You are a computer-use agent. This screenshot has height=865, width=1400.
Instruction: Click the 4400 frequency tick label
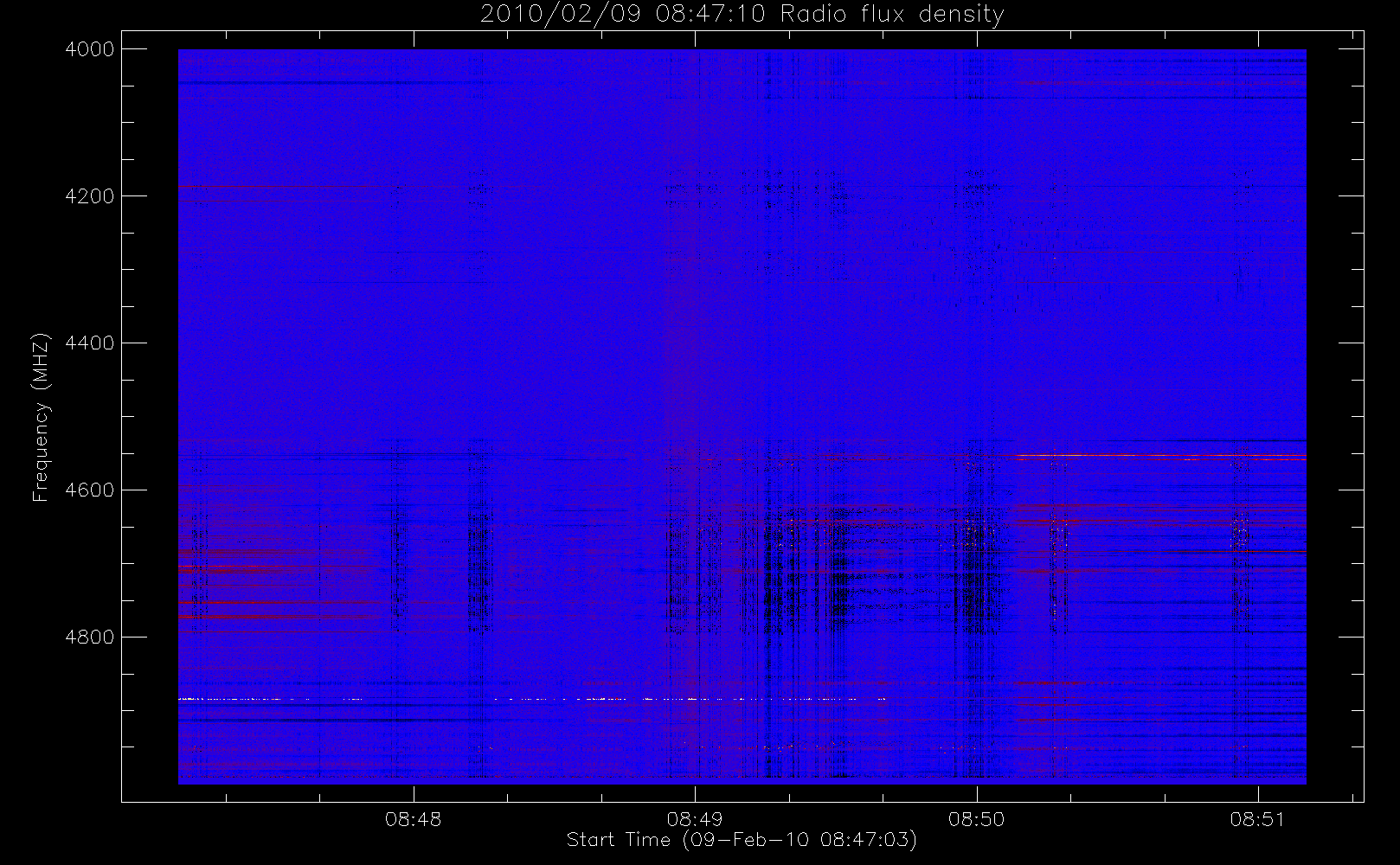point(90,343)
